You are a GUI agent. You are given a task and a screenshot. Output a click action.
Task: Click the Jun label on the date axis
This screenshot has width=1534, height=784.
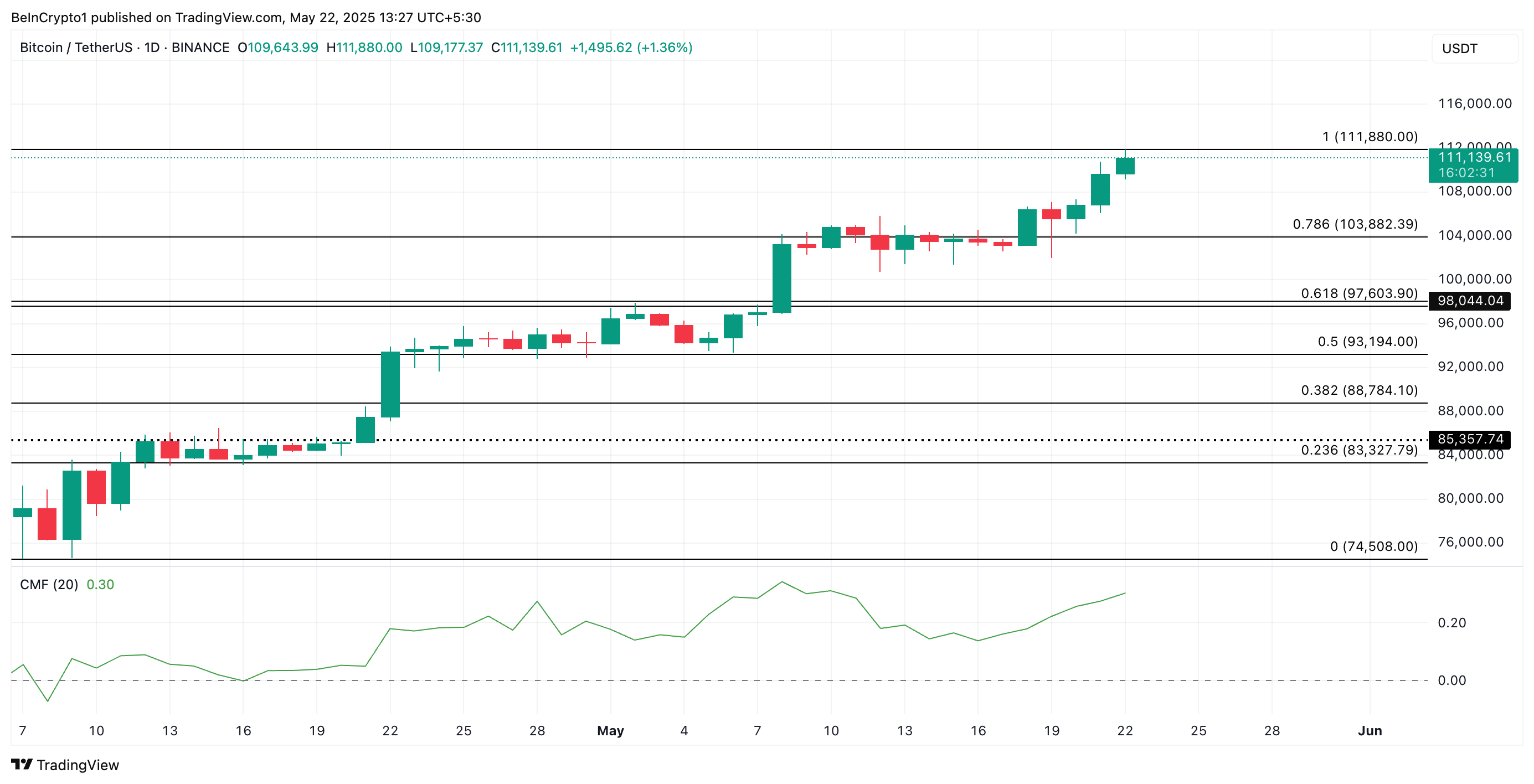[1369, 730]
